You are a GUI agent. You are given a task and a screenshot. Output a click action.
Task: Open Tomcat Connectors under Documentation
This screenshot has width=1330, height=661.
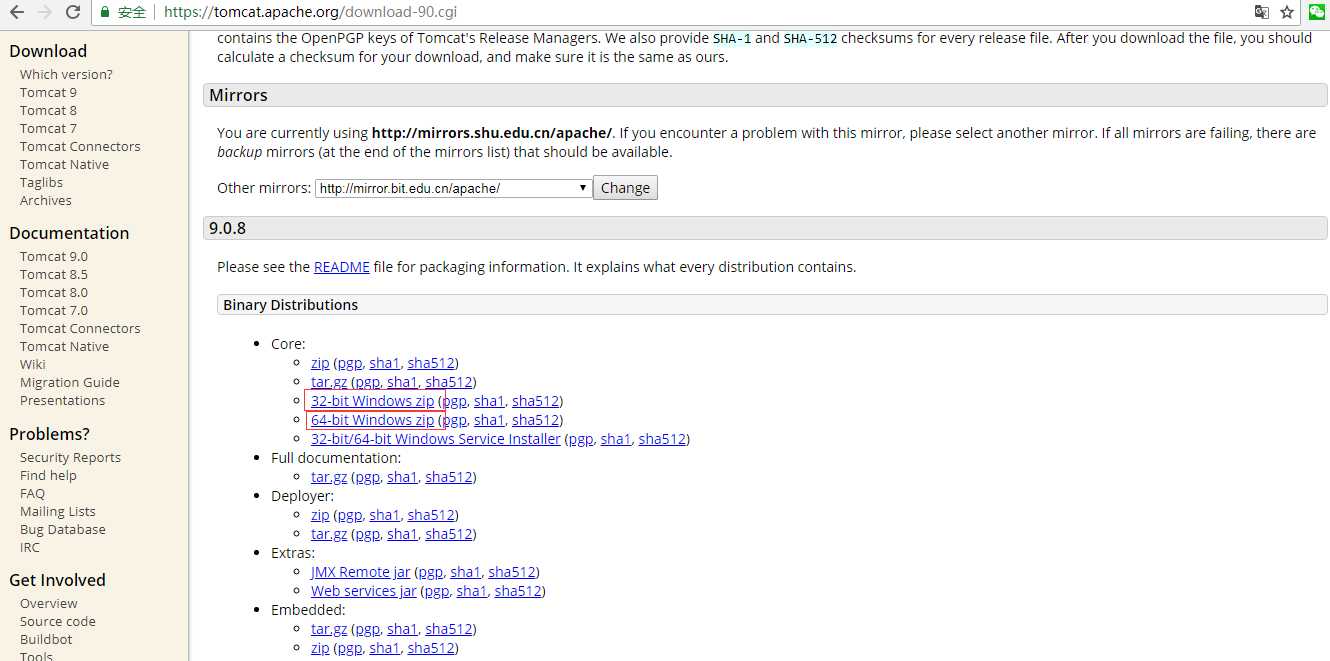pos(80,328)
